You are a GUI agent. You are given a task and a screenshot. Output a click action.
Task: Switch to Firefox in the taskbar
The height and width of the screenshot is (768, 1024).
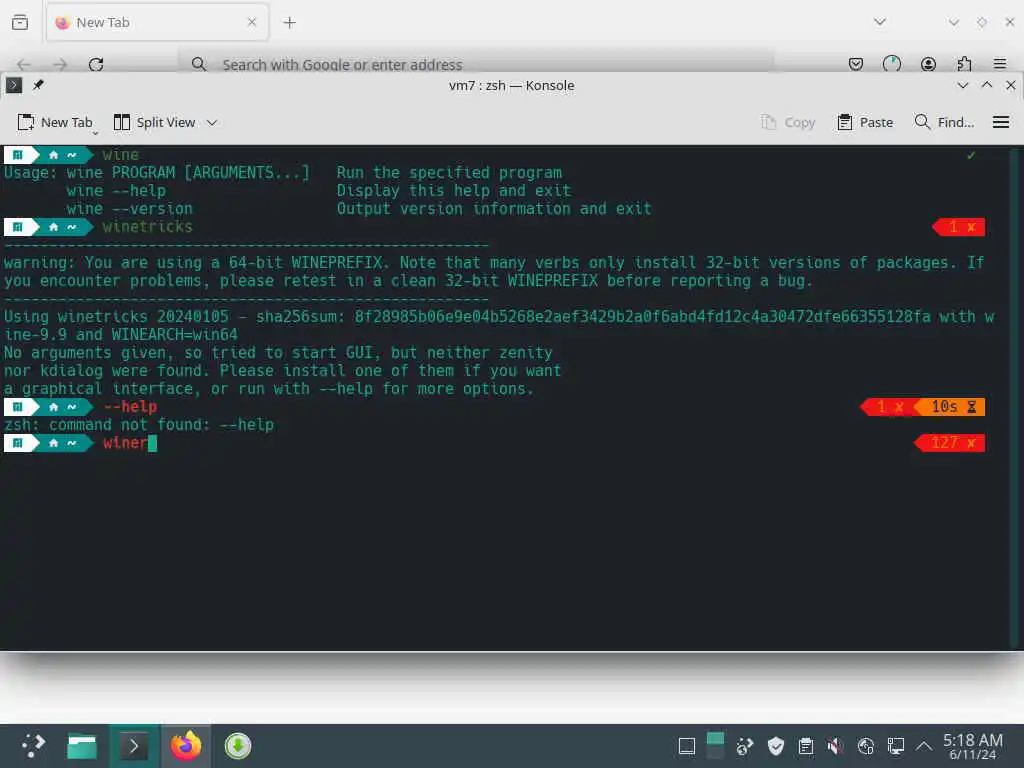186,746
